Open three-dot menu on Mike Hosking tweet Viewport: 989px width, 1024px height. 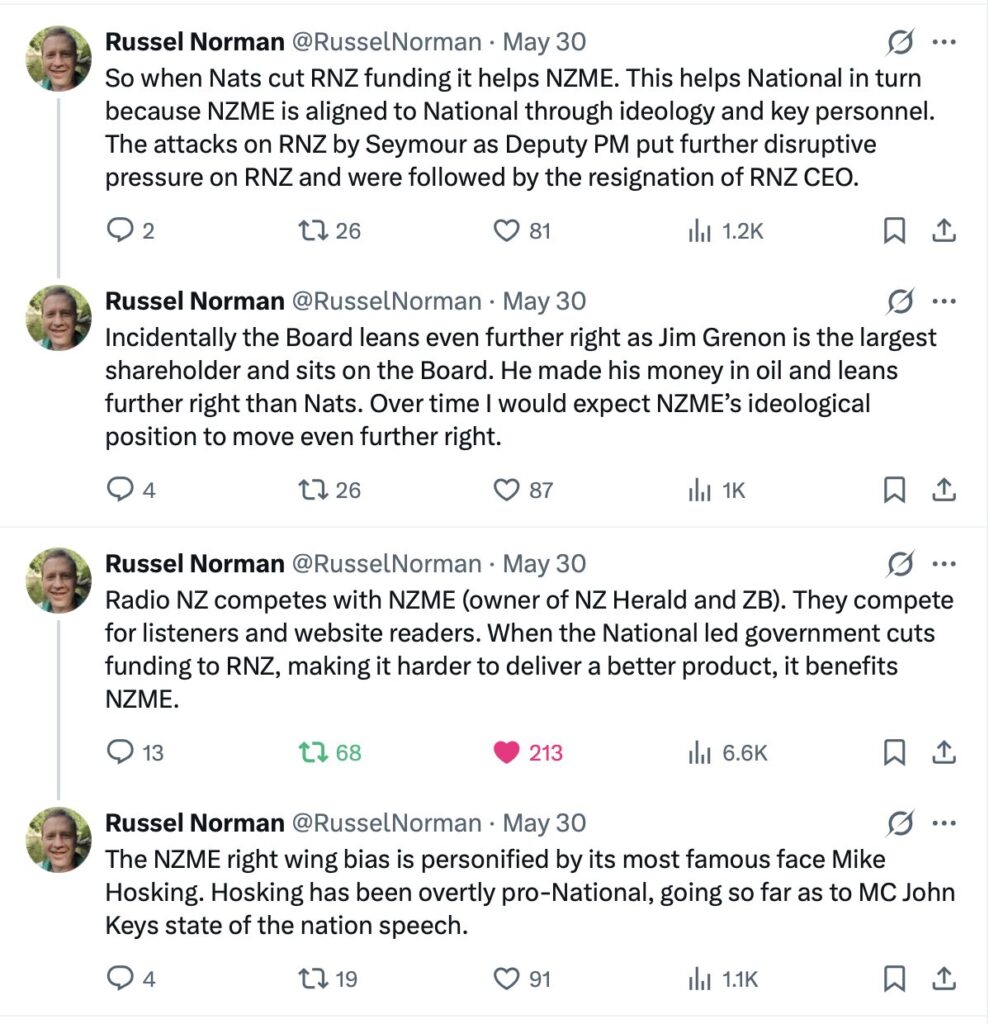click(x=944, y=824)
